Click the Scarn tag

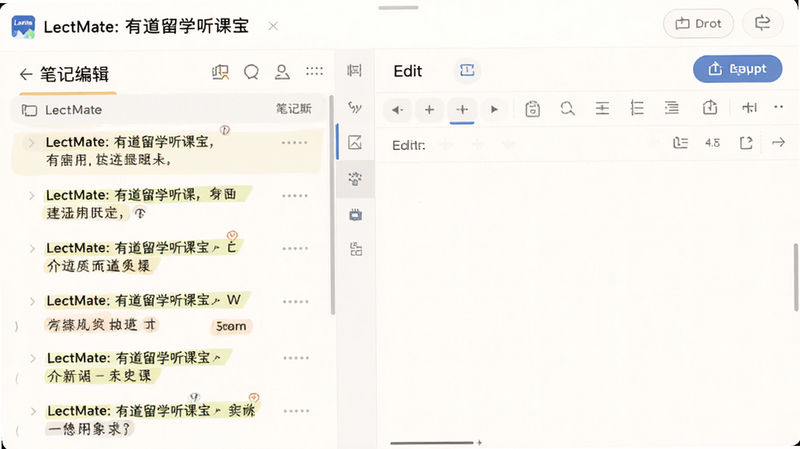231,326
